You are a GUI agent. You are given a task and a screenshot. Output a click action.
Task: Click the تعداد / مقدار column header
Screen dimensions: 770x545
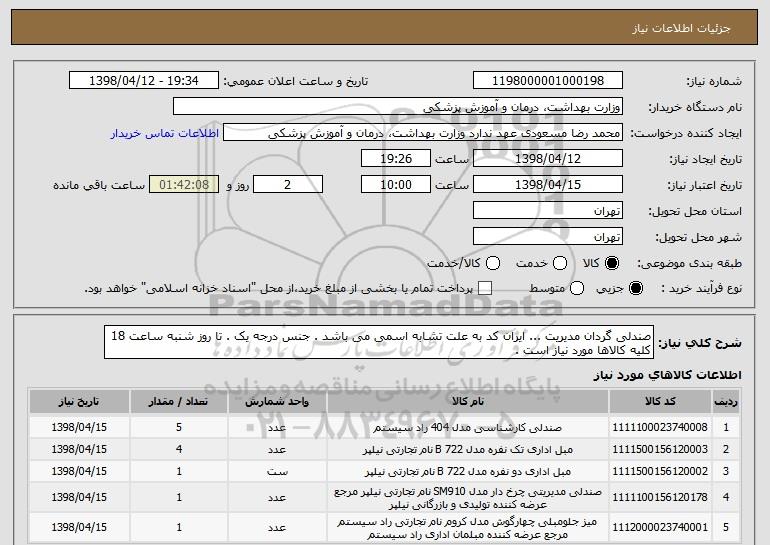[179, 402]
